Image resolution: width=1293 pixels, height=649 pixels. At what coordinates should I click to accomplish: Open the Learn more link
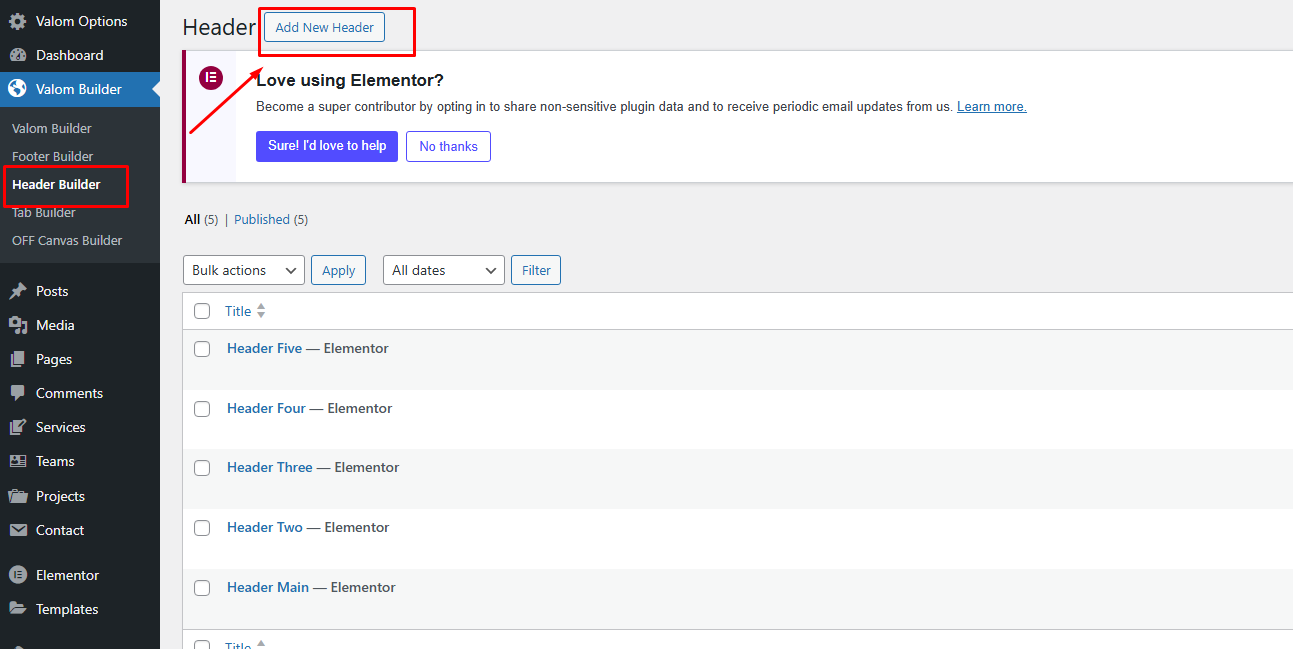pyautogui.click(x=991, y=106)
